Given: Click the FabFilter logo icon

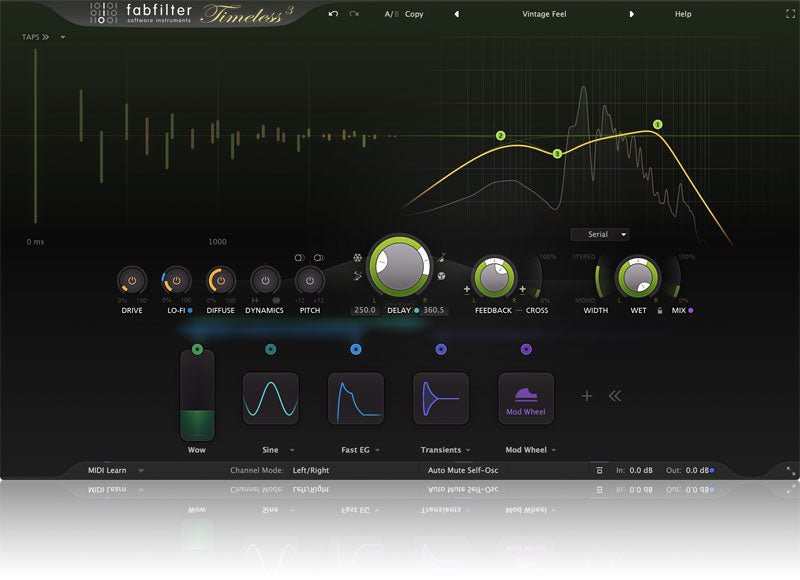Looking at the screenshot, I should [104, 13].
